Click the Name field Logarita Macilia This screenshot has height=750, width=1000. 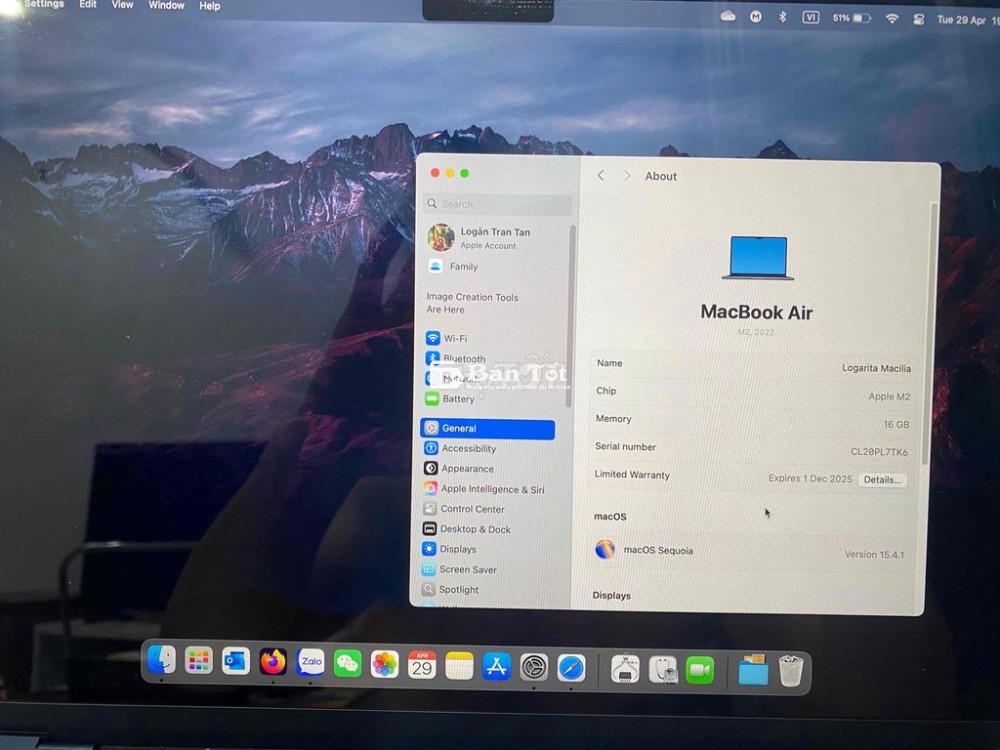pyautogui.click(x=876, y=368)
